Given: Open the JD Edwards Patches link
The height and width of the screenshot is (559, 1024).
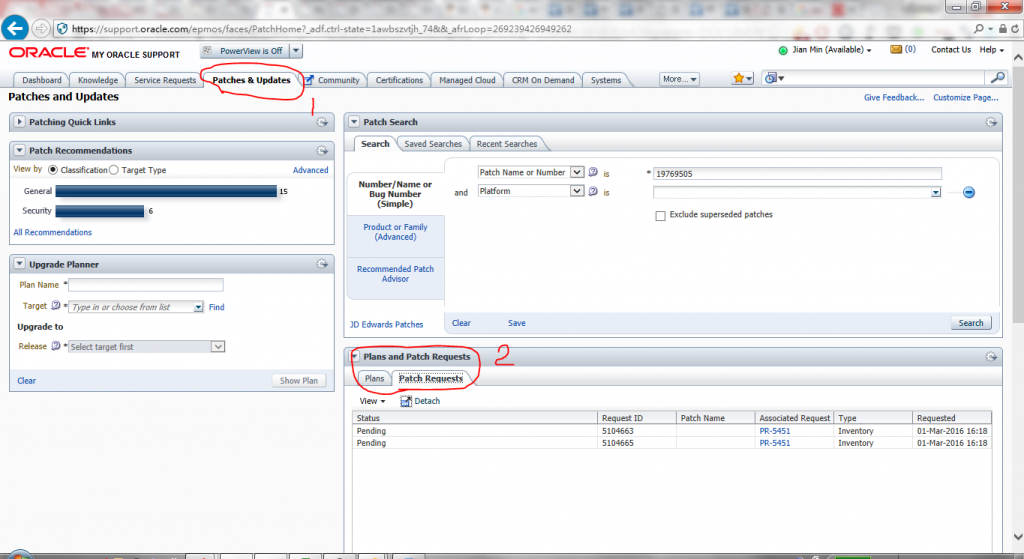Looking at the screenshot, I should tap(386, 325).
